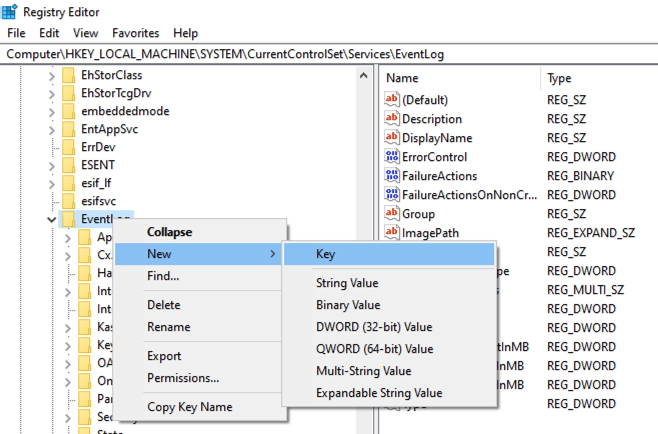Click the Registry Editor app icon

pos(11,11)
